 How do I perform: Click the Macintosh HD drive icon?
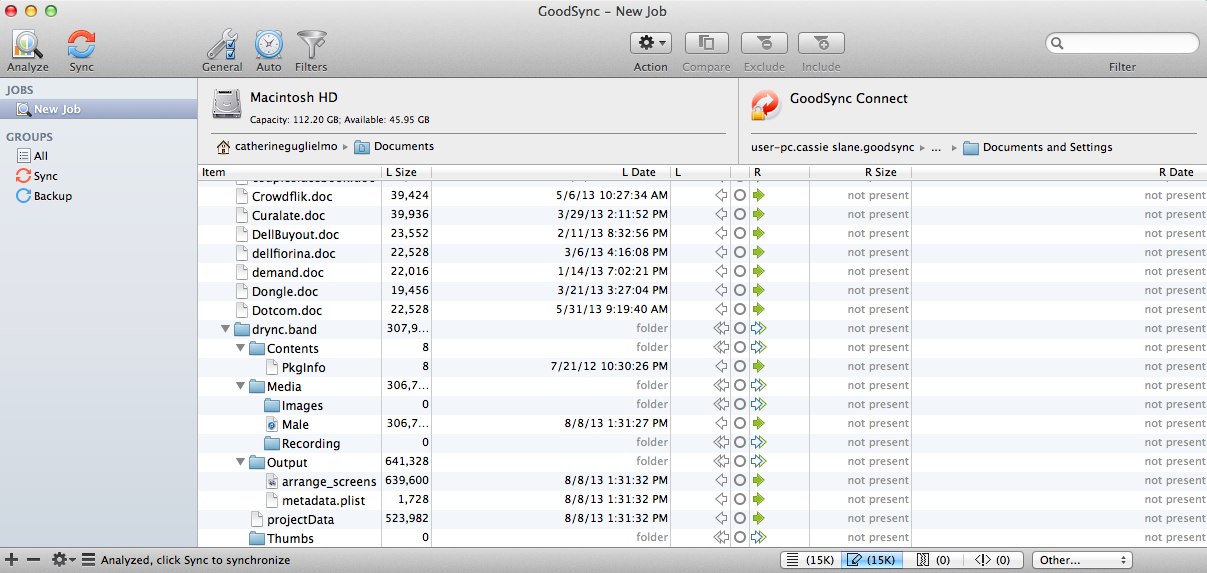(x=227, y=106)
